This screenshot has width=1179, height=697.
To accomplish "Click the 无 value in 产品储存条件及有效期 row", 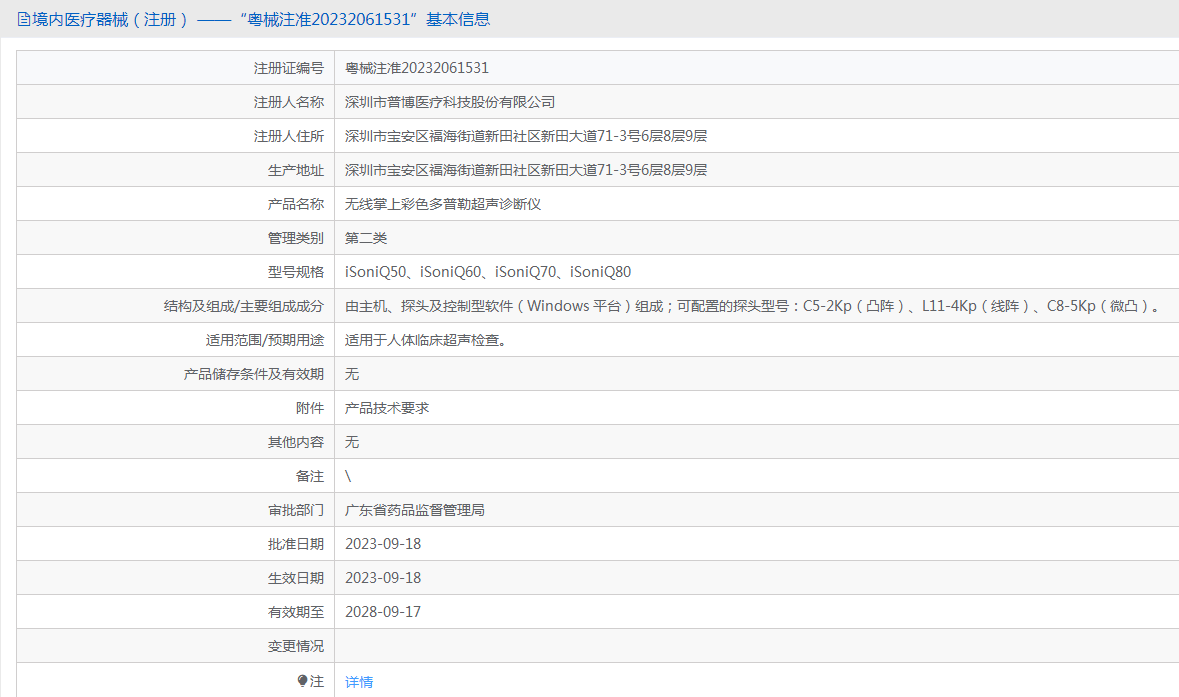I will [x=352, y=374].
